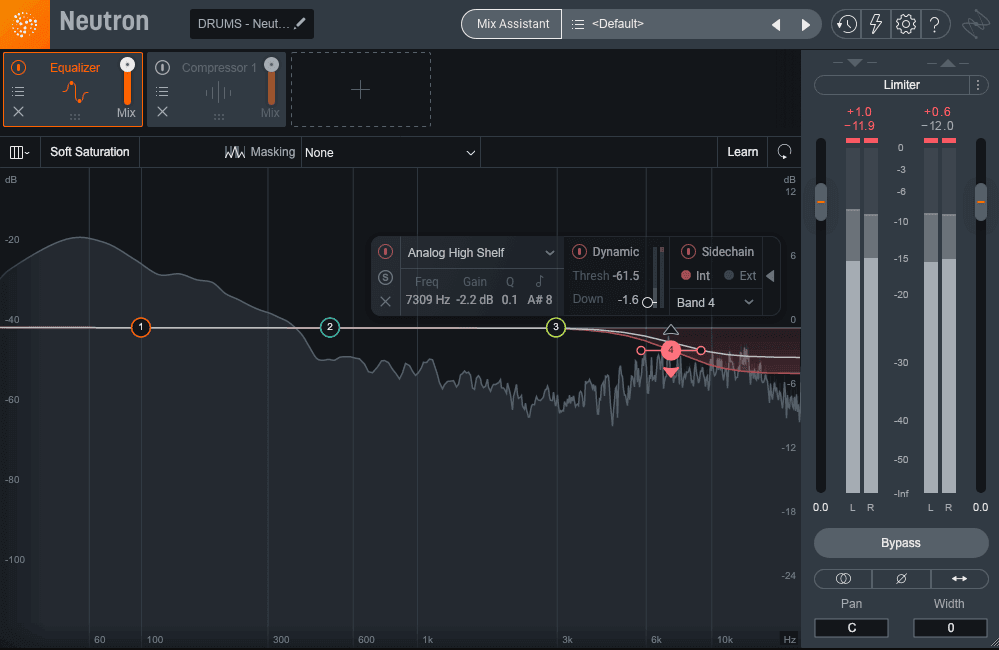Open the Band 4 sidechain source dropdown

715,303
